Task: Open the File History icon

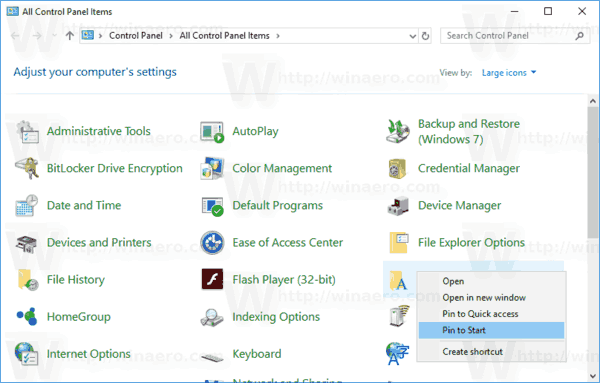Action: tap(28, 280)
